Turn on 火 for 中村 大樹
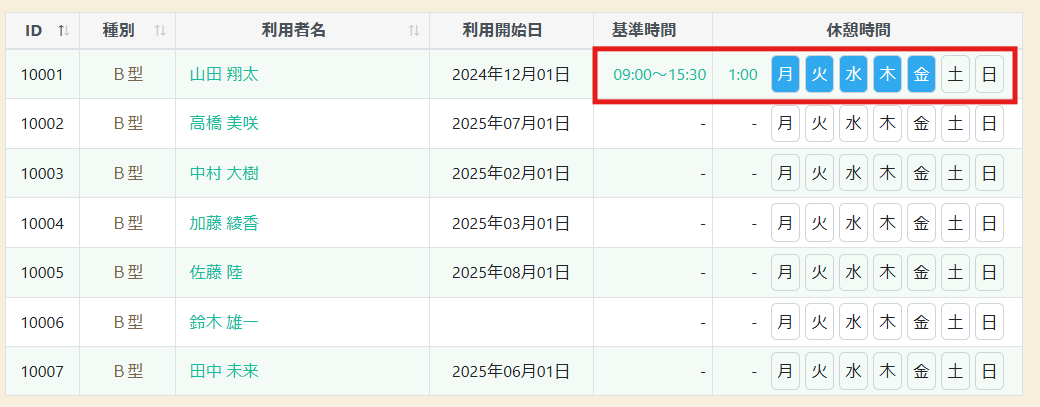Image resolution: width=1040 pixels, height=407 pixels. click(819, 173)
